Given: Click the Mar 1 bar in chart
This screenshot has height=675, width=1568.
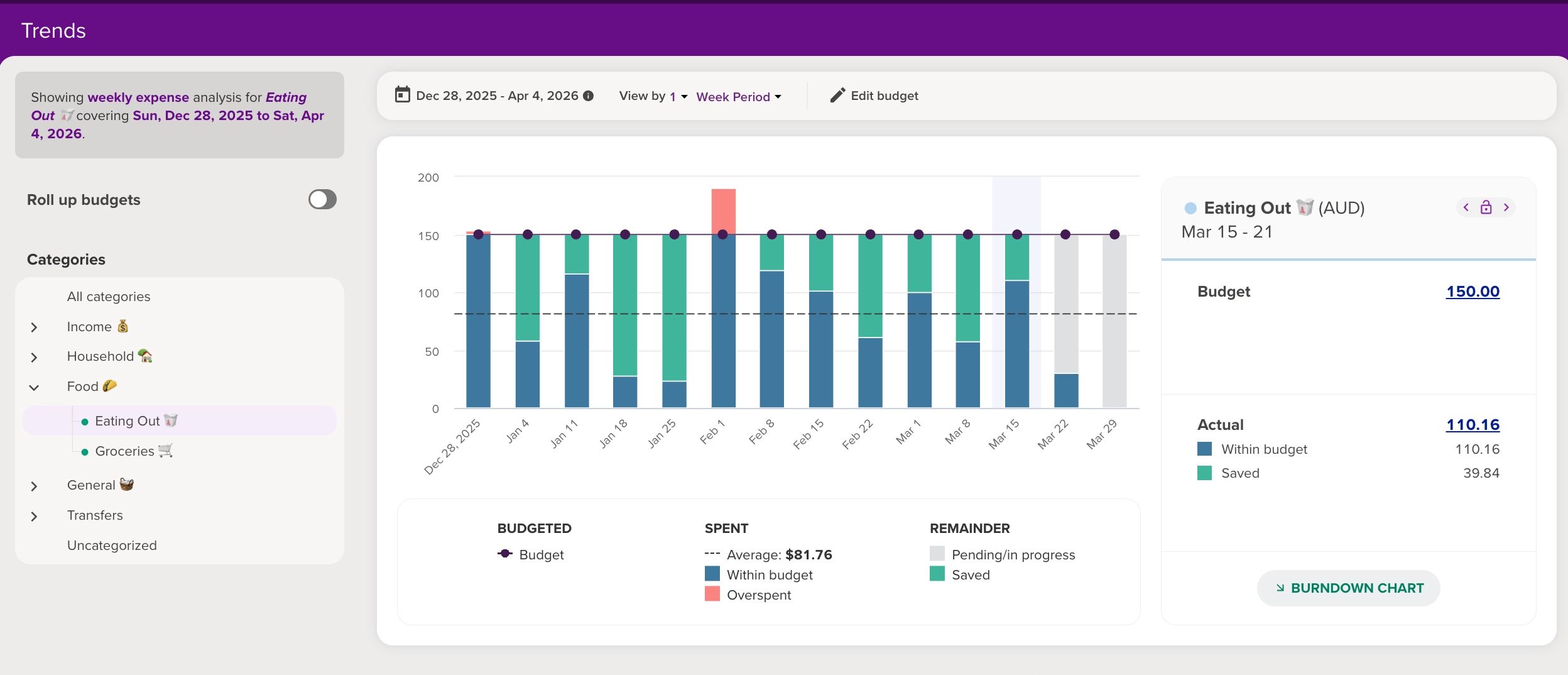Looking at the screenshot, I should click(x=919, y=321).
